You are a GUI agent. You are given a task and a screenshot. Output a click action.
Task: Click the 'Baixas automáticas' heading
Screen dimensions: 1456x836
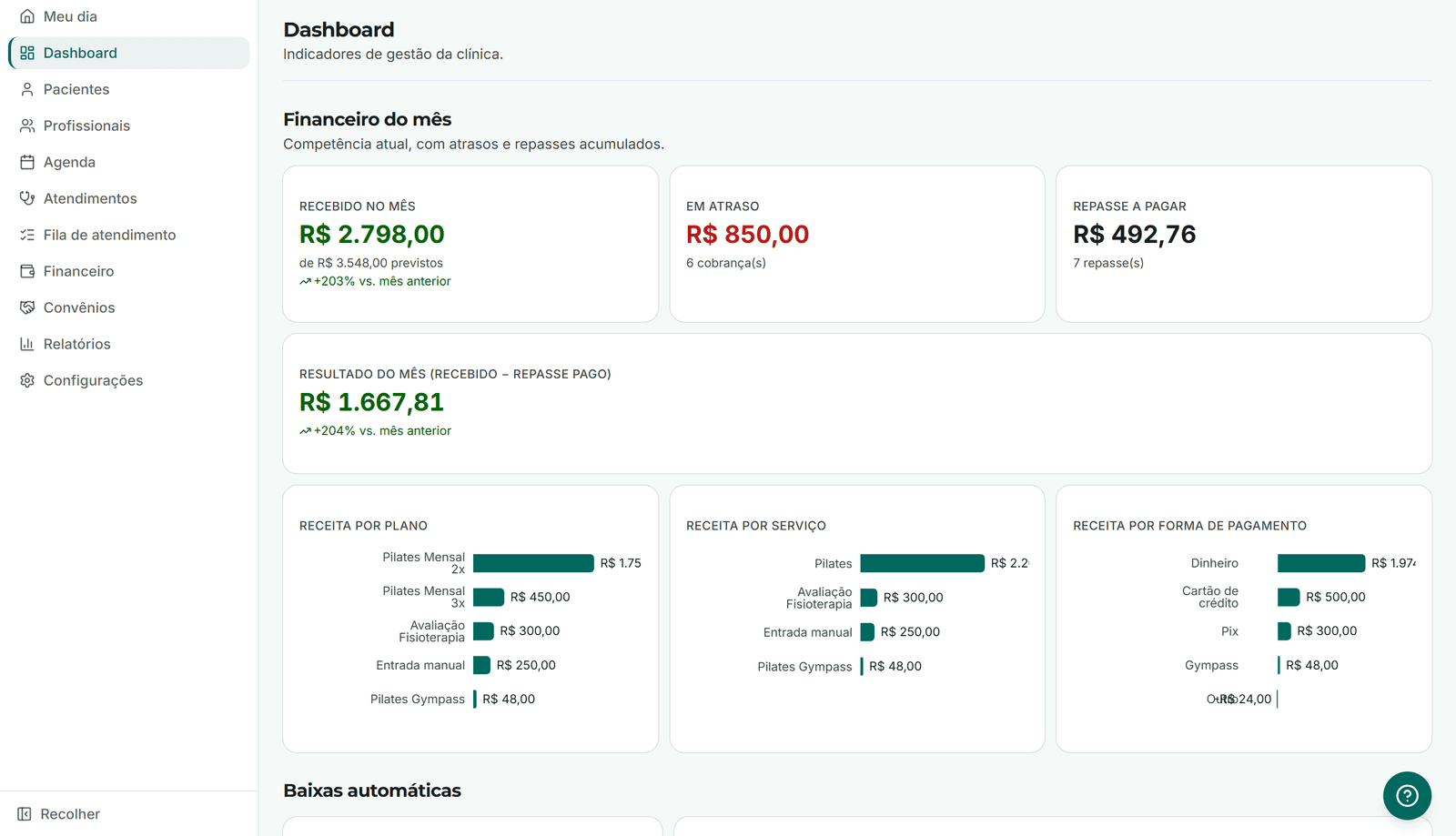tap(372, 791)
